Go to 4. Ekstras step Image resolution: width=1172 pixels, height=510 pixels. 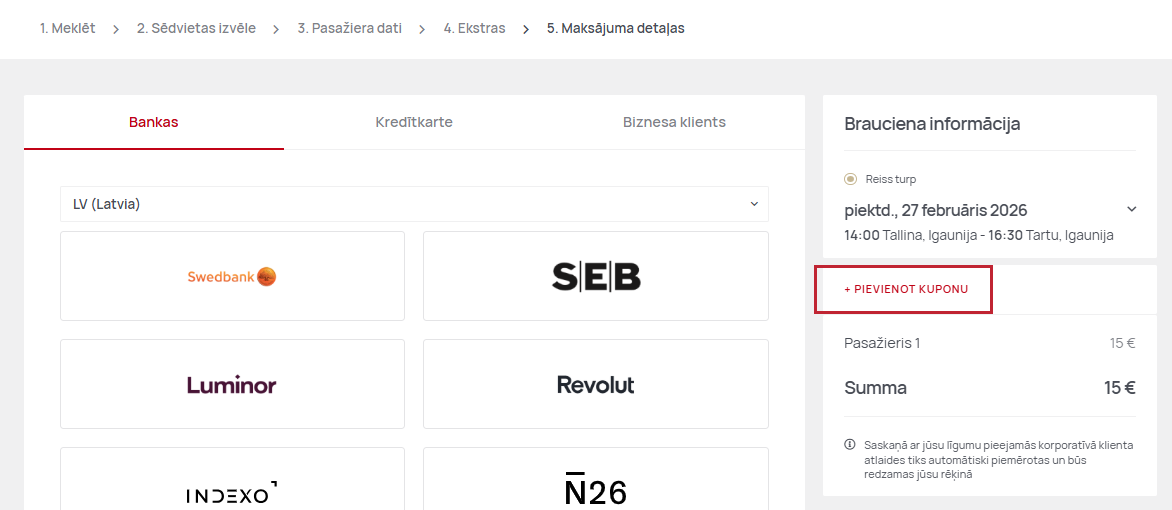pyautogui.click(x=475, y=29)
